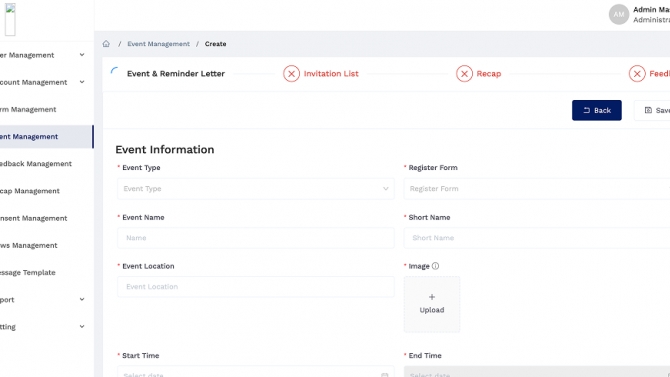670x377 pixels.
Task: Click the home breadcrumb icon
Action: click(x=106, y=44)
